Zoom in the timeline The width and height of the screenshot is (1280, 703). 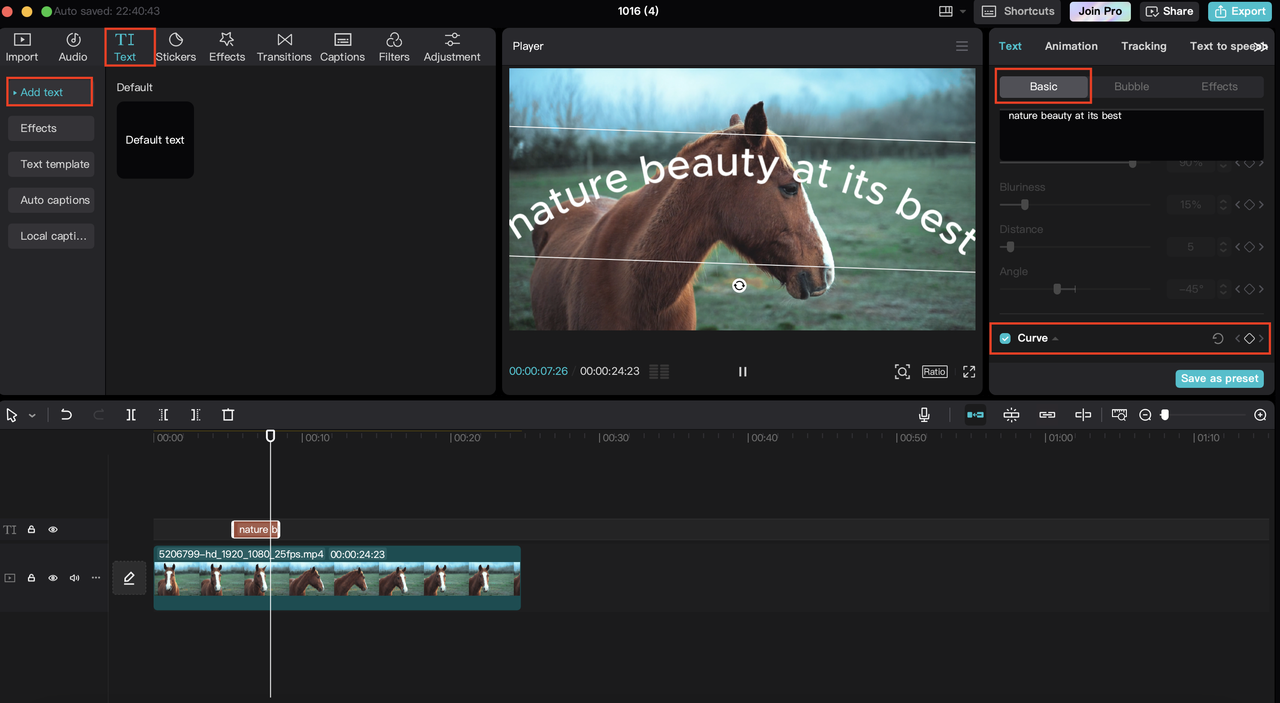(x=1260, y=415)
